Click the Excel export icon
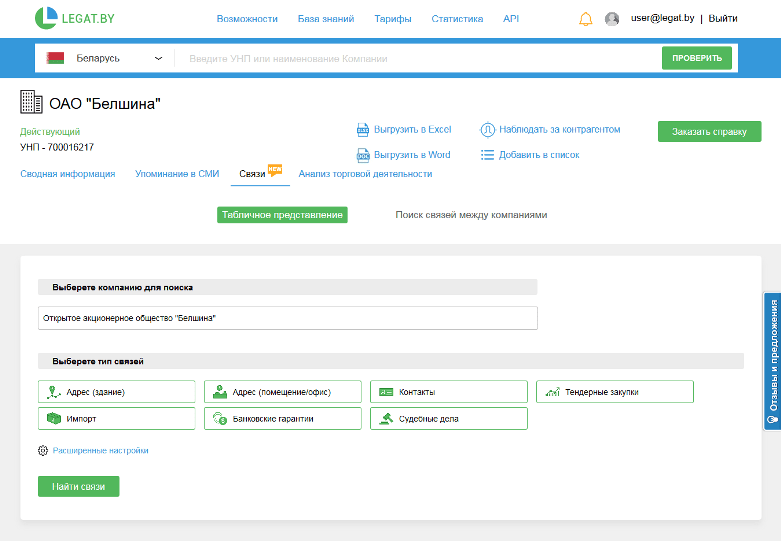Viewport: 781px width, 541px height. point(364,130)
